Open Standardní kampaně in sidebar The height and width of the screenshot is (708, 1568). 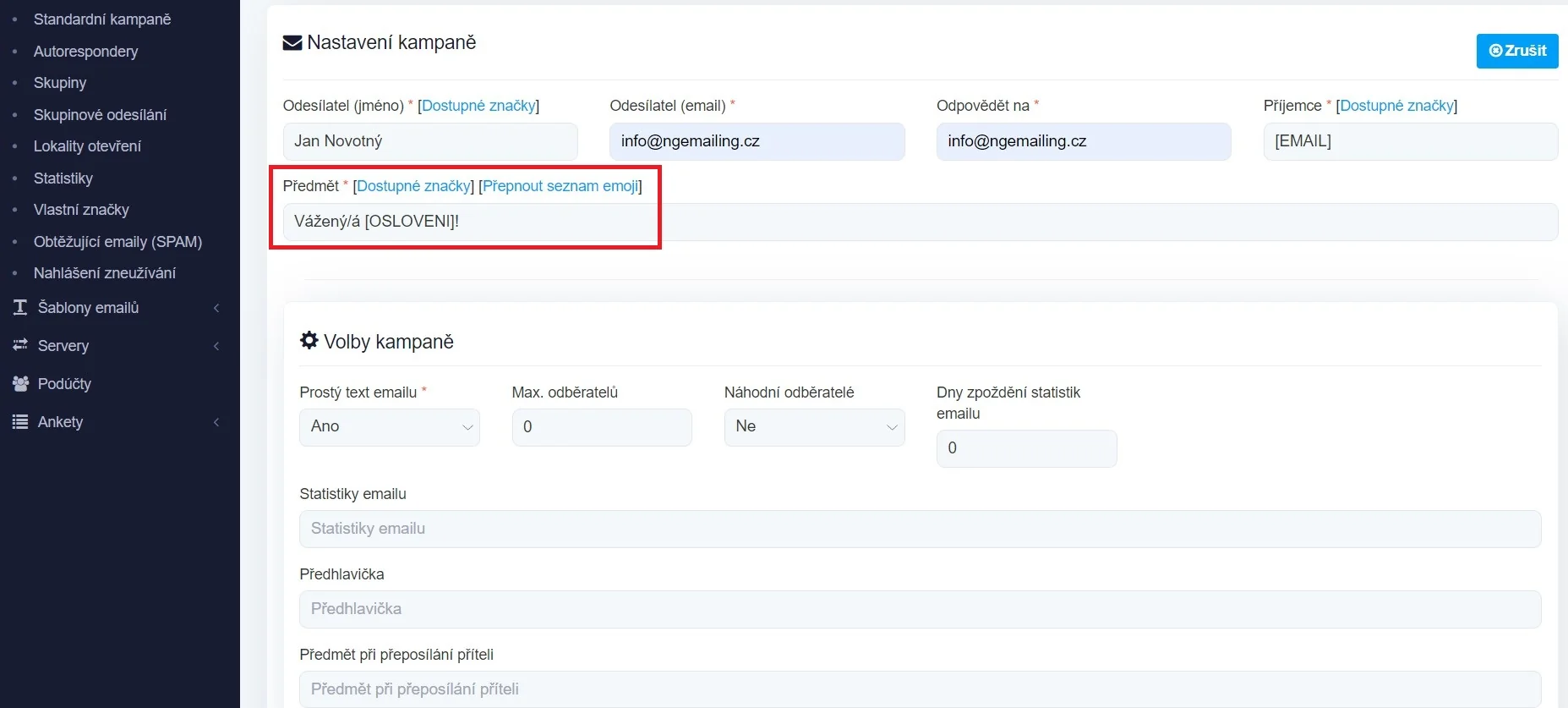pos(102,19)
